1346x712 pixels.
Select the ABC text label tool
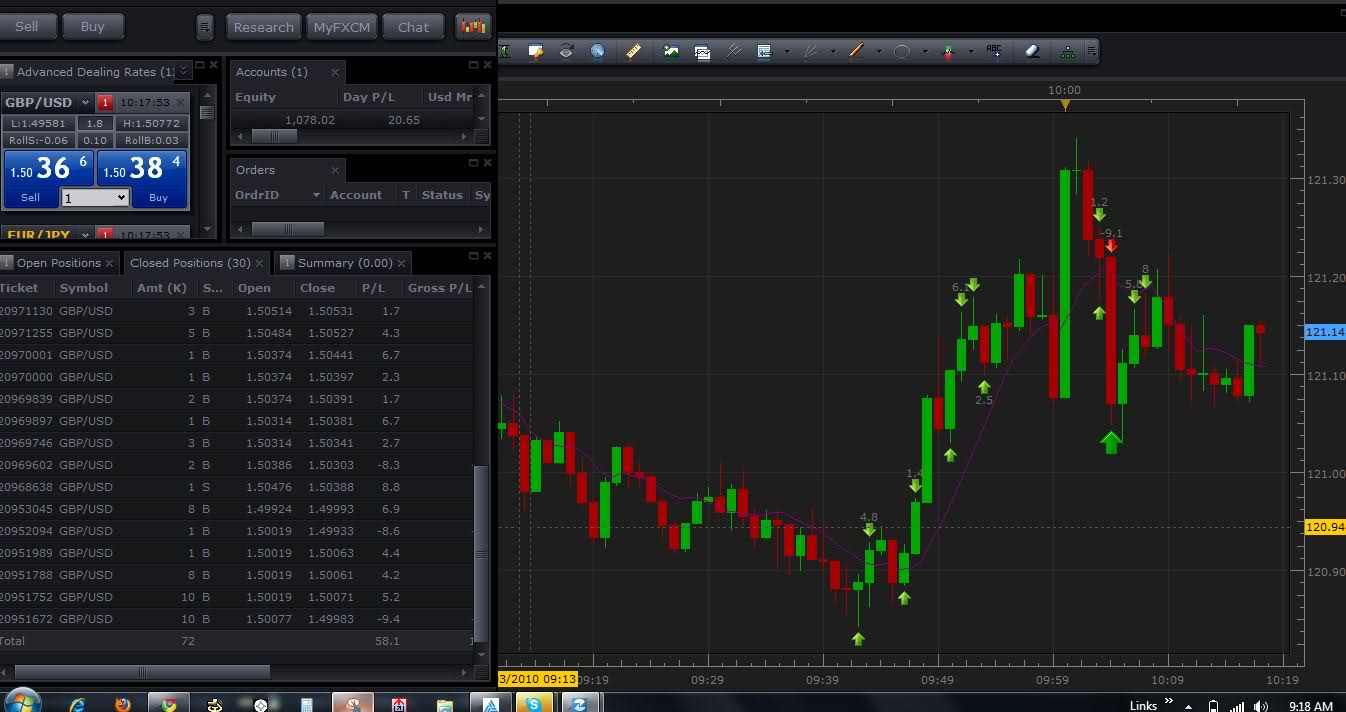[x=993, y=51]
